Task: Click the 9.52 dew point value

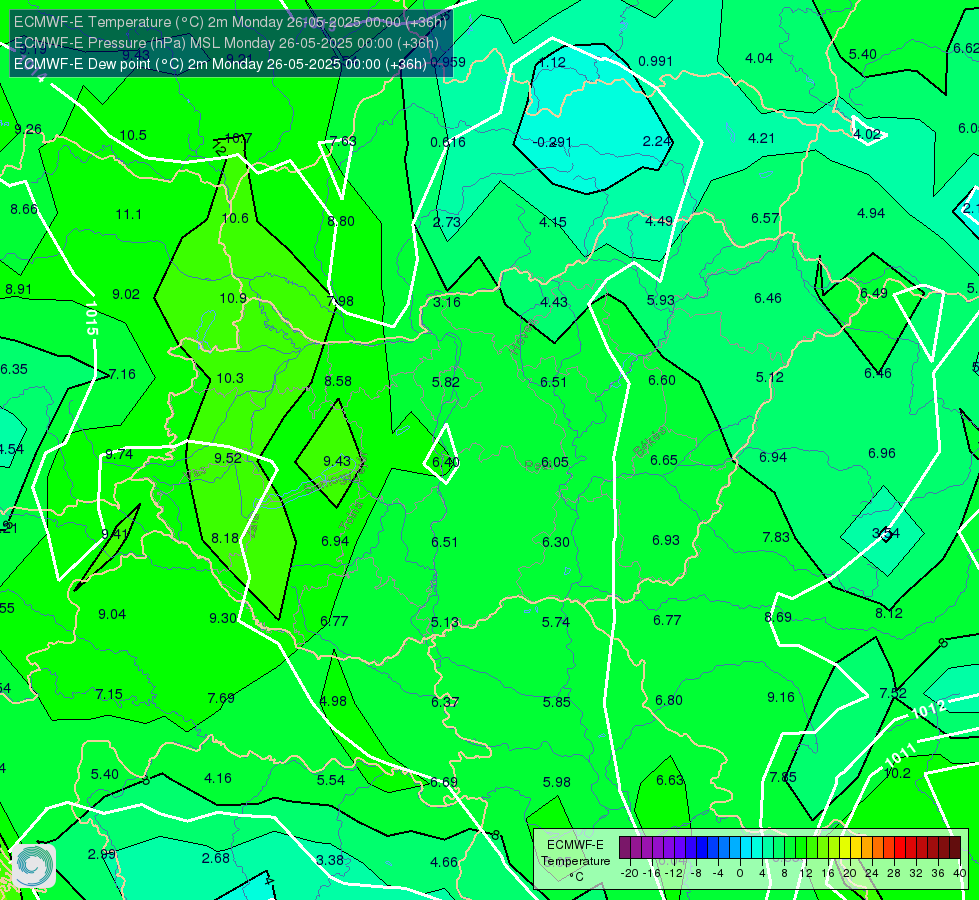Action: 228,458
